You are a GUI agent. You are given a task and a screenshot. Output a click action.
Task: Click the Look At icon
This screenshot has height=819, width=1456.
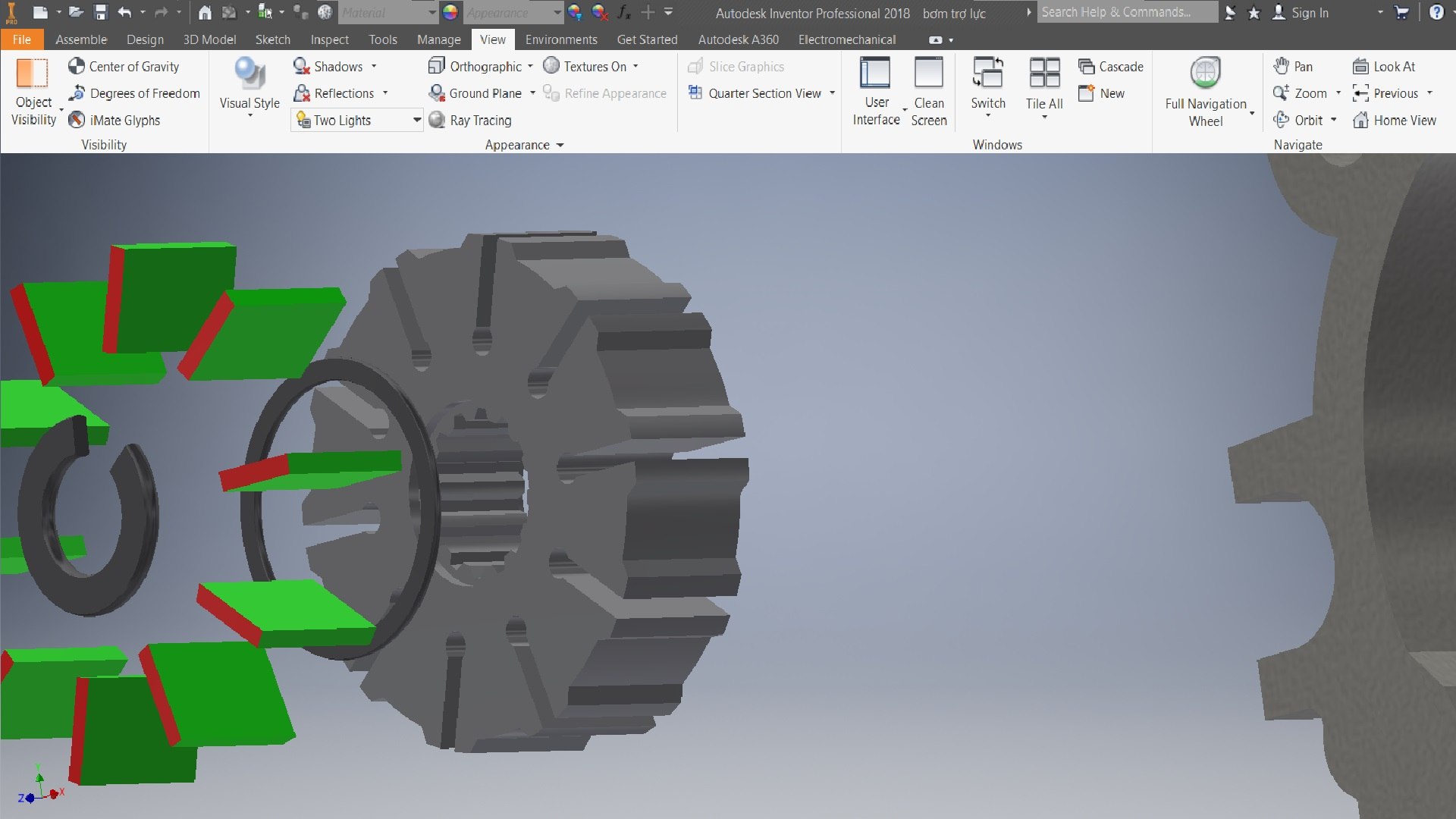[1360, 67]
